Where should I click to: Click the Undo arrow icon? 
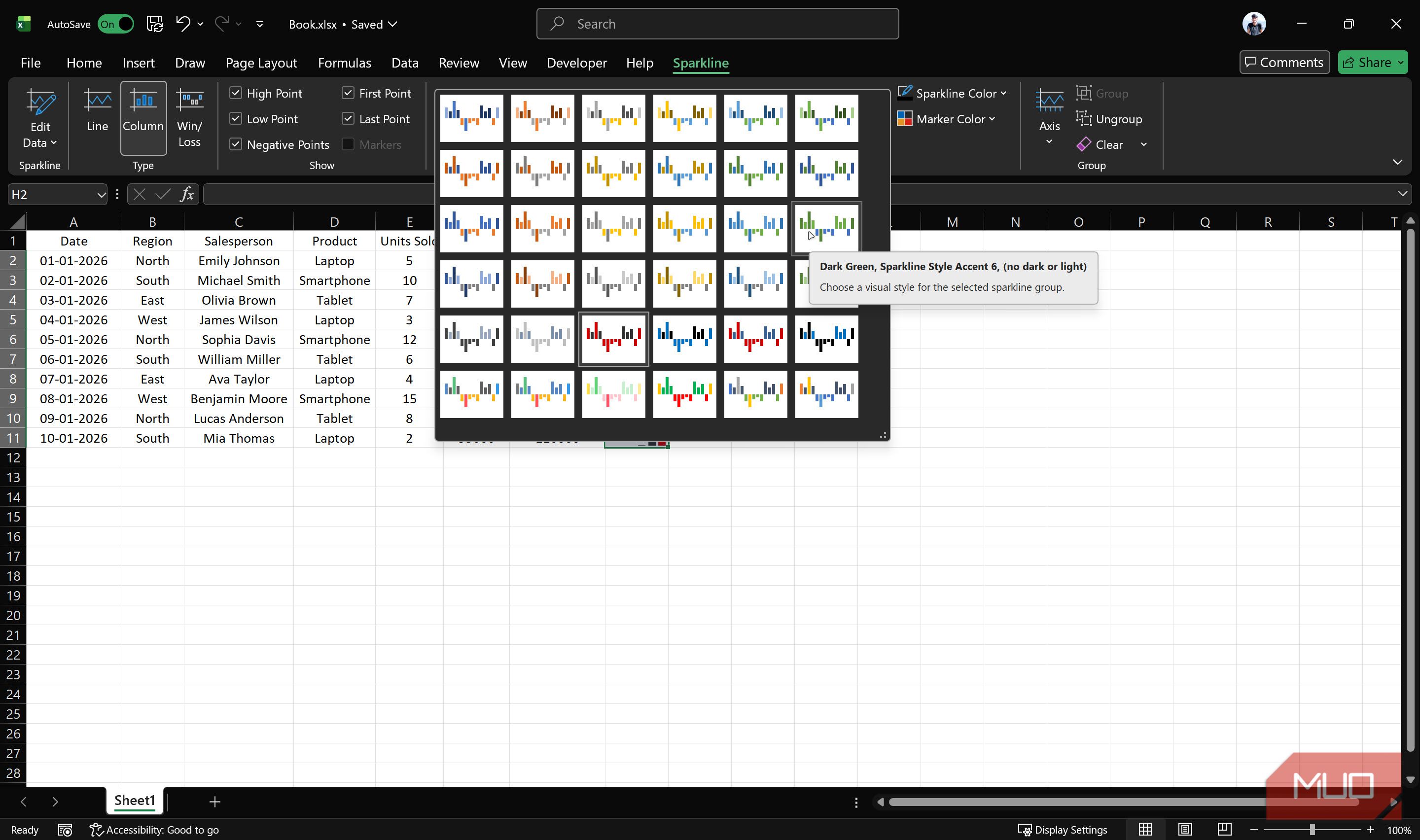click(183, 24)
